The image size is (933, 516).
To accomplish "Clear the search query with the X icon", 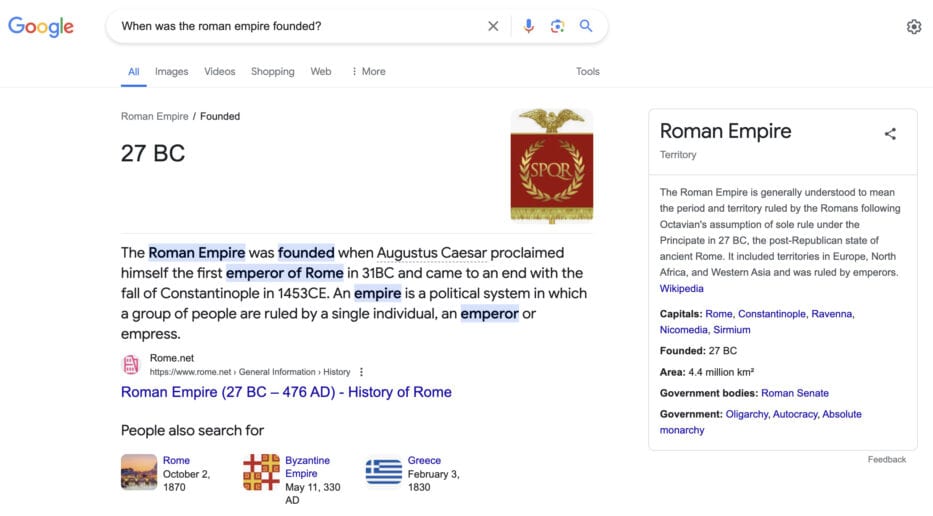I will click(493, 26).
